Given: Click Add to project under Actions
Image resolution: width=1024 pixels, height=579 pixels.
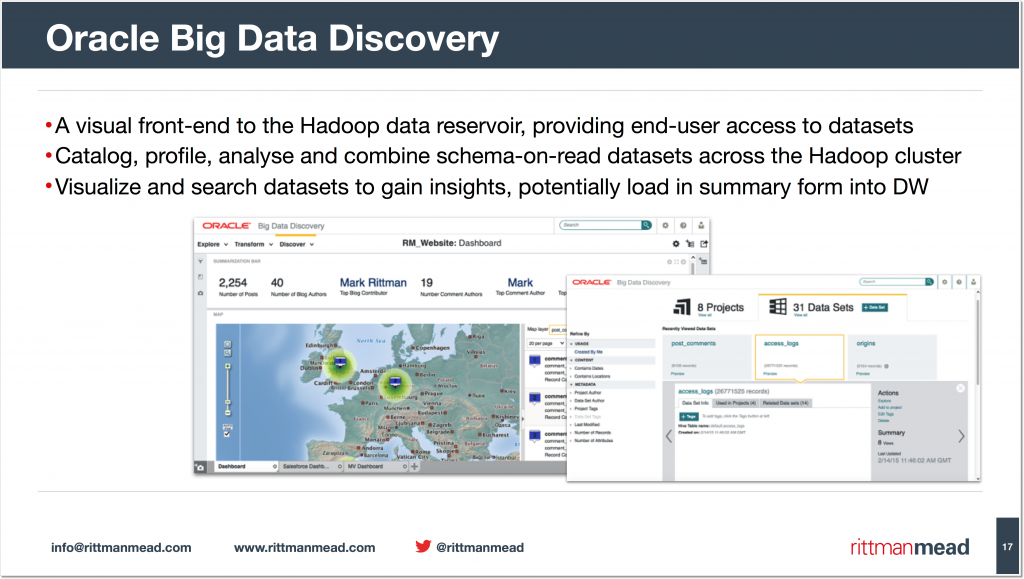Looking at the screenshot, I should (889, 407).
